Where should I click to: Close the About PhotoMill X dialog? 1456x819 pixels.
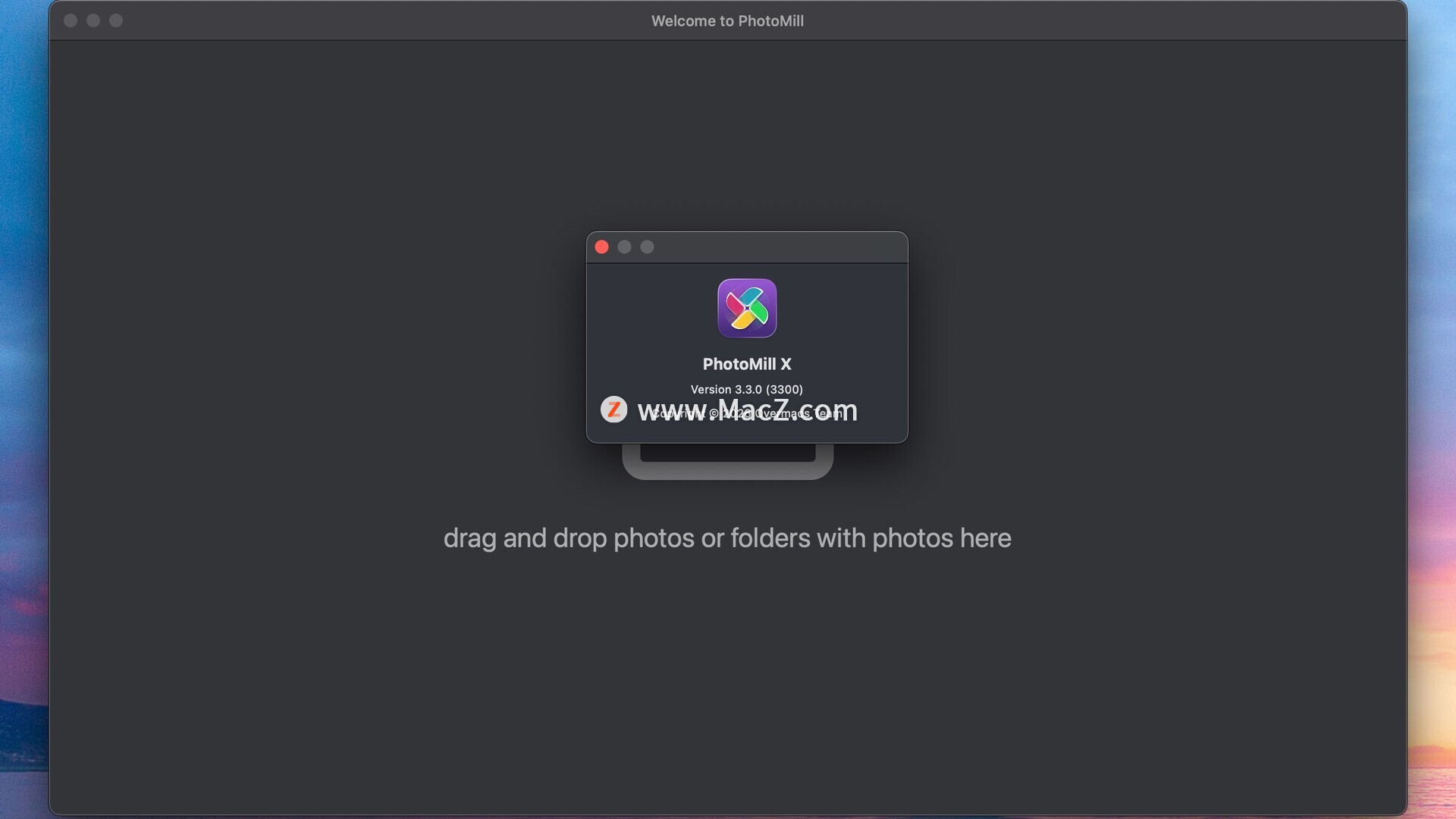click(x=601, y=247)
